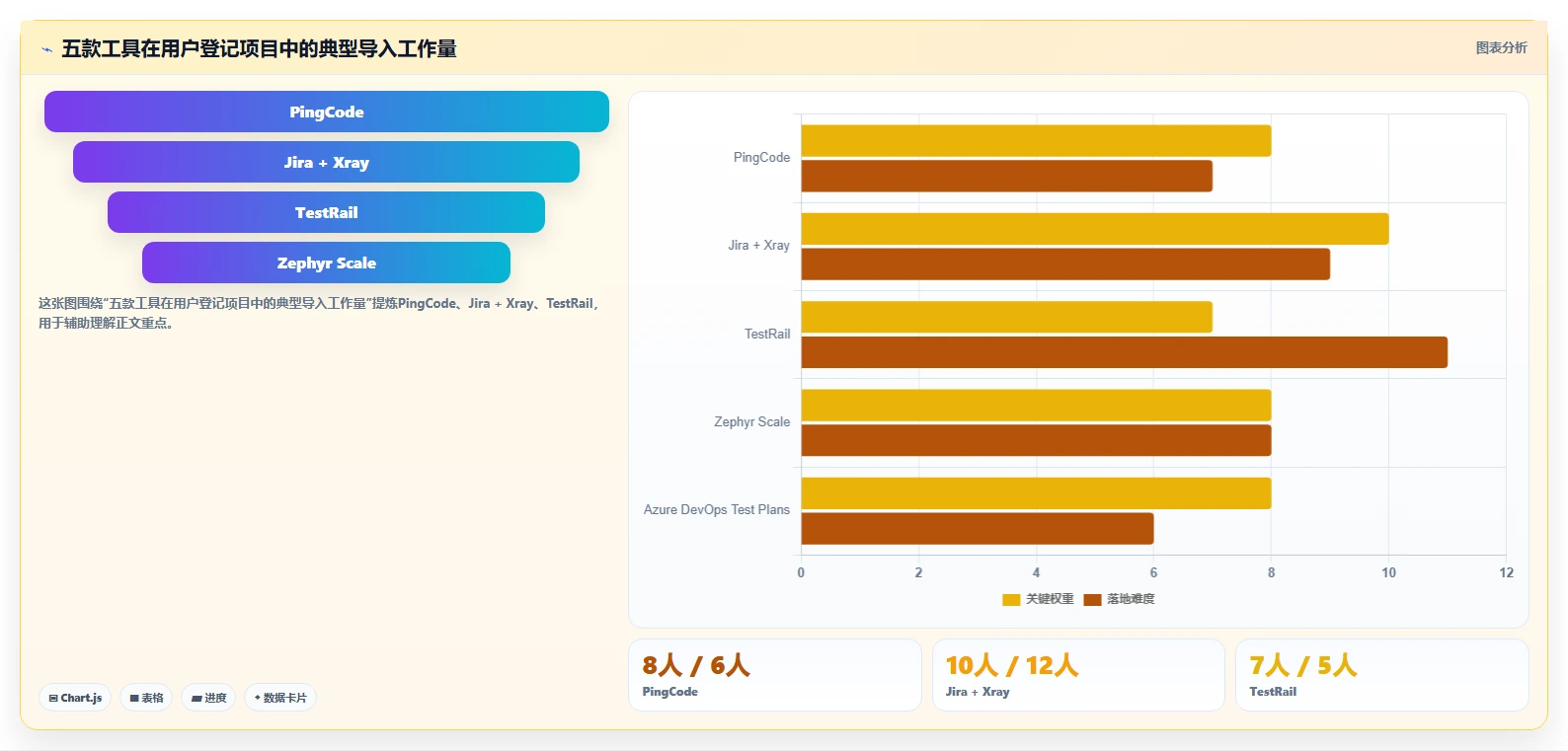1568x751 pixels.
Task: Click the TestRail y-axis label
Action: pyautogui.click(x=767, y=335)
